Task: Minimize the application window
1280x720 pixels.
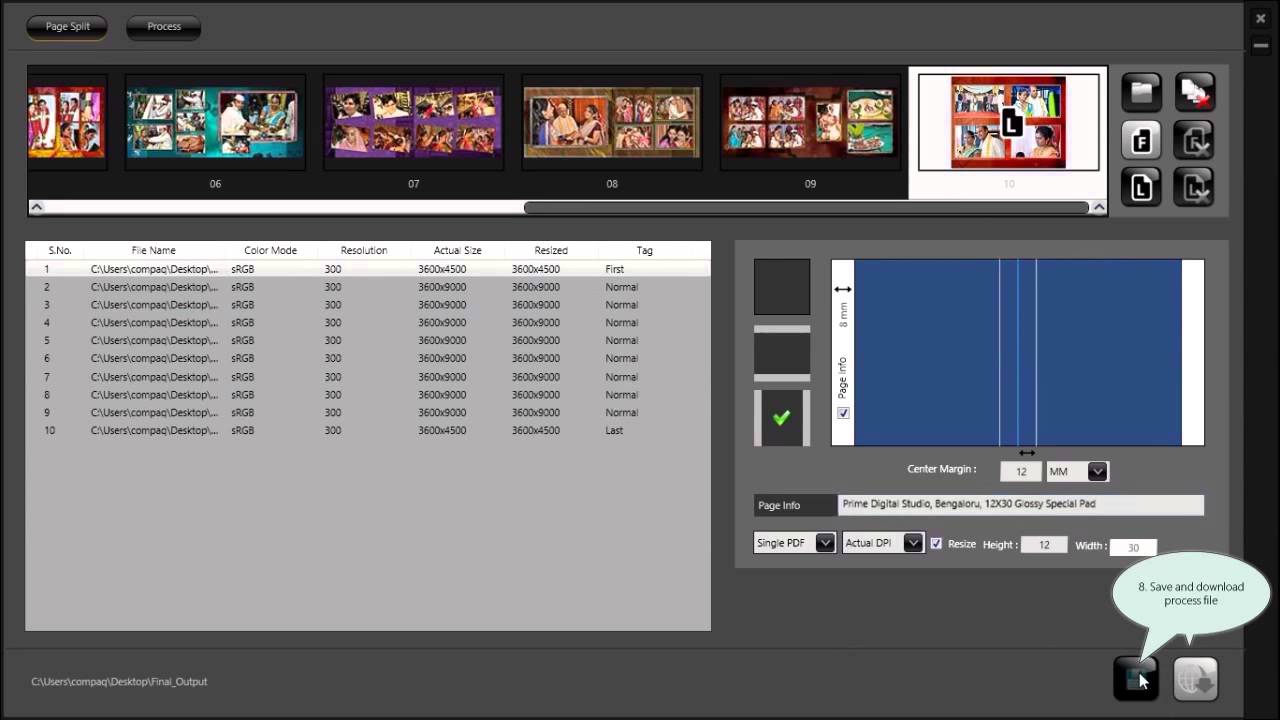Action: (x=1261, y=45)
